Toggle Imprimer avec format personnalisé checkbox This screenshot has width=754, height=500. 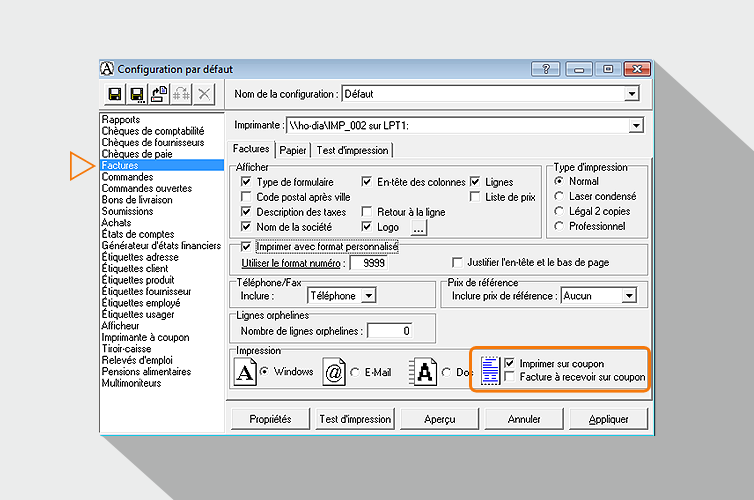click(246, 247)
